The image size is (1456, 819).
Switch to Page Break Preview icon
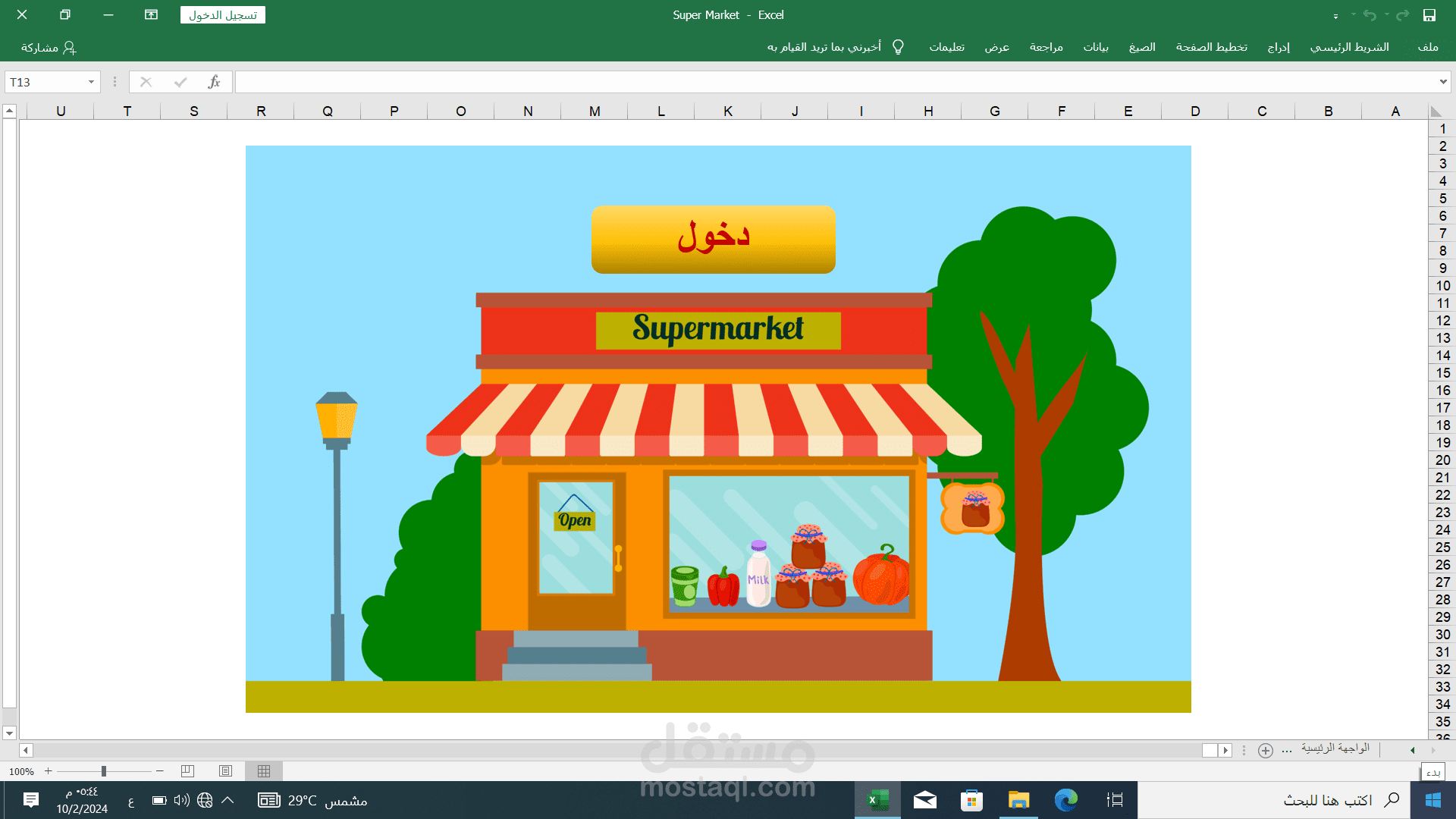click(188, 771)
